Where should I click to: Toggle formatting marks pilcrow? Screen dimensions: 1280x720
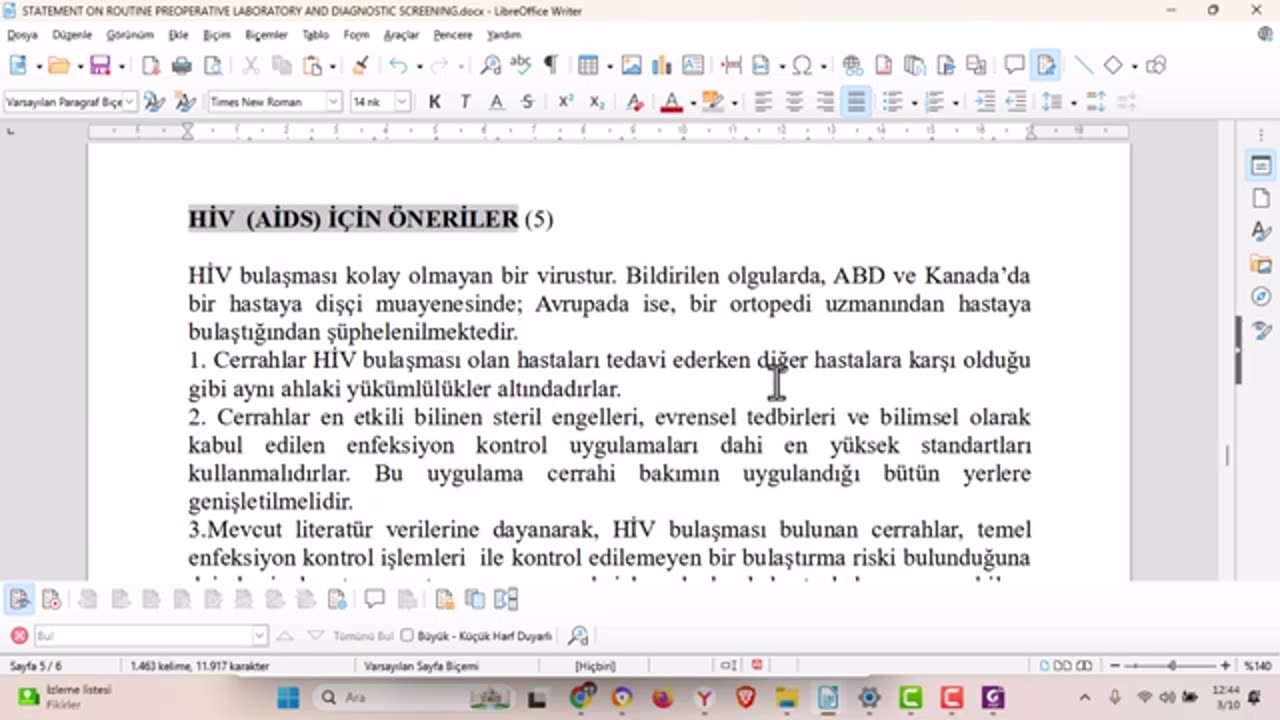coord(550,66)
